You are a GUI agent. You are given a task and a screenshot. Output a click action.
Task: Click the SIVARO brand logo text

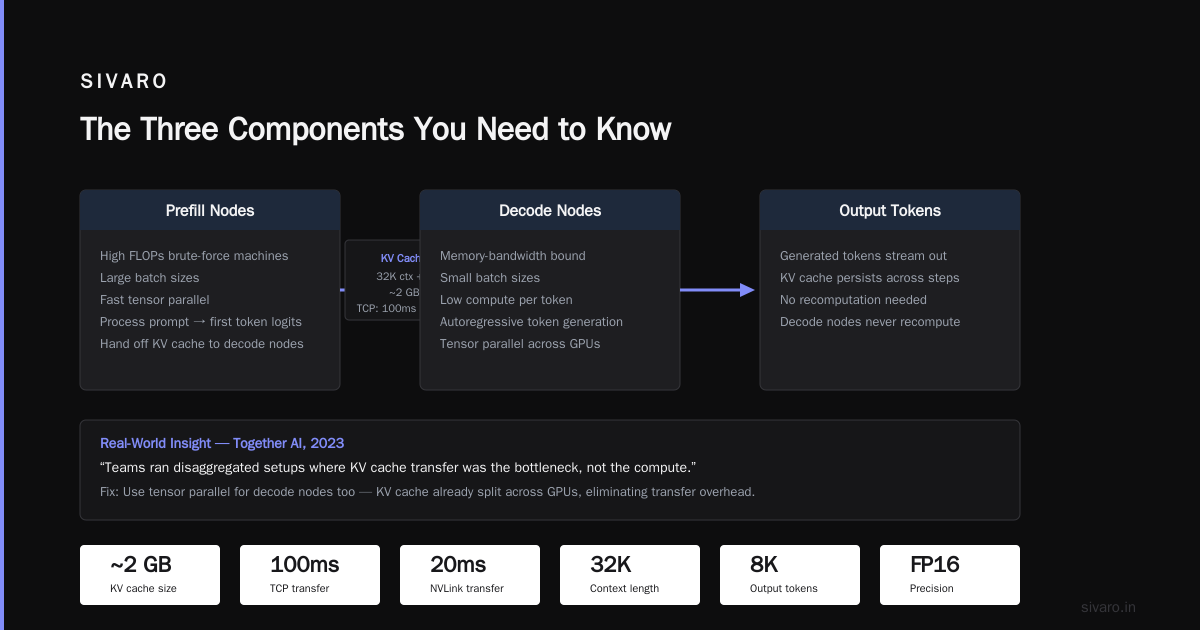click(124, 82)
